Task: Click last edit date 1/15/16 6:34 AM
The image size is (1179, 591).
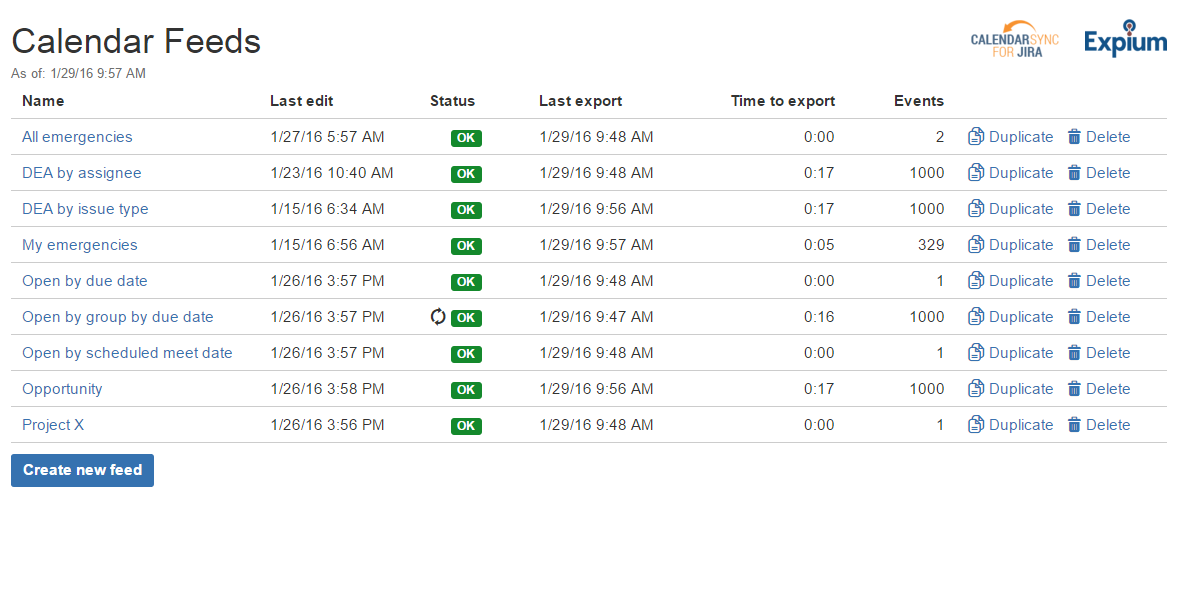Action: click(327, 209)
